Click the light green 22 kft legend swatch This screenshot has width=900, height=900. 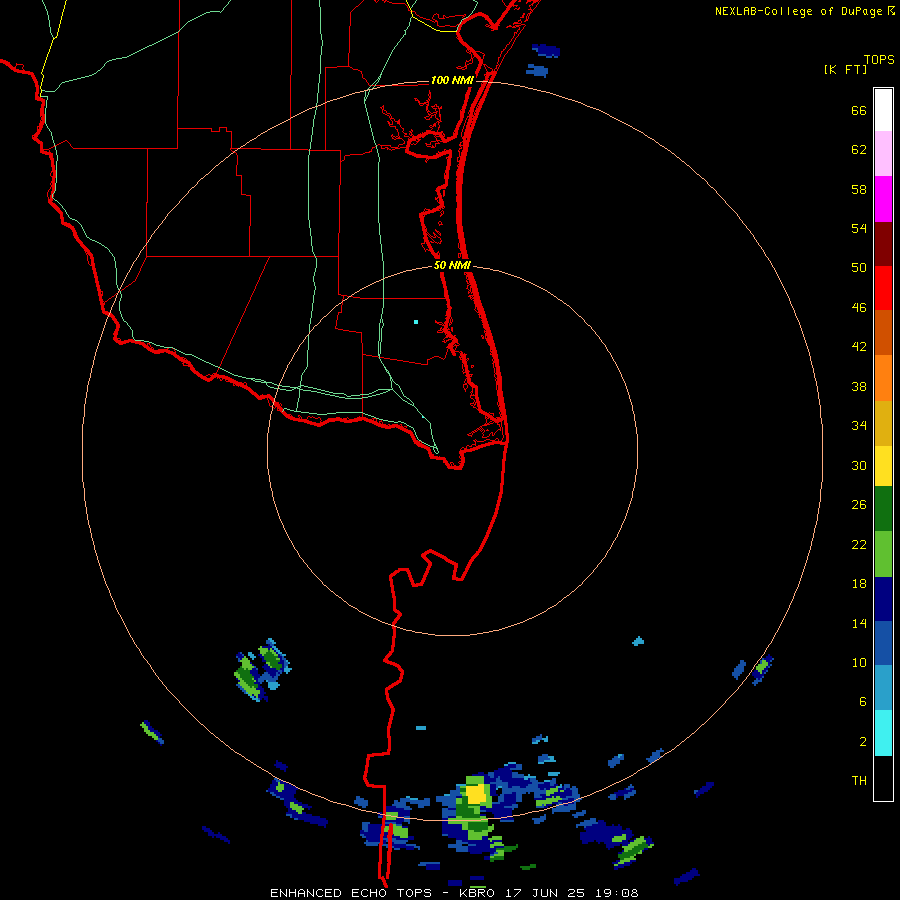coord(883,554)
